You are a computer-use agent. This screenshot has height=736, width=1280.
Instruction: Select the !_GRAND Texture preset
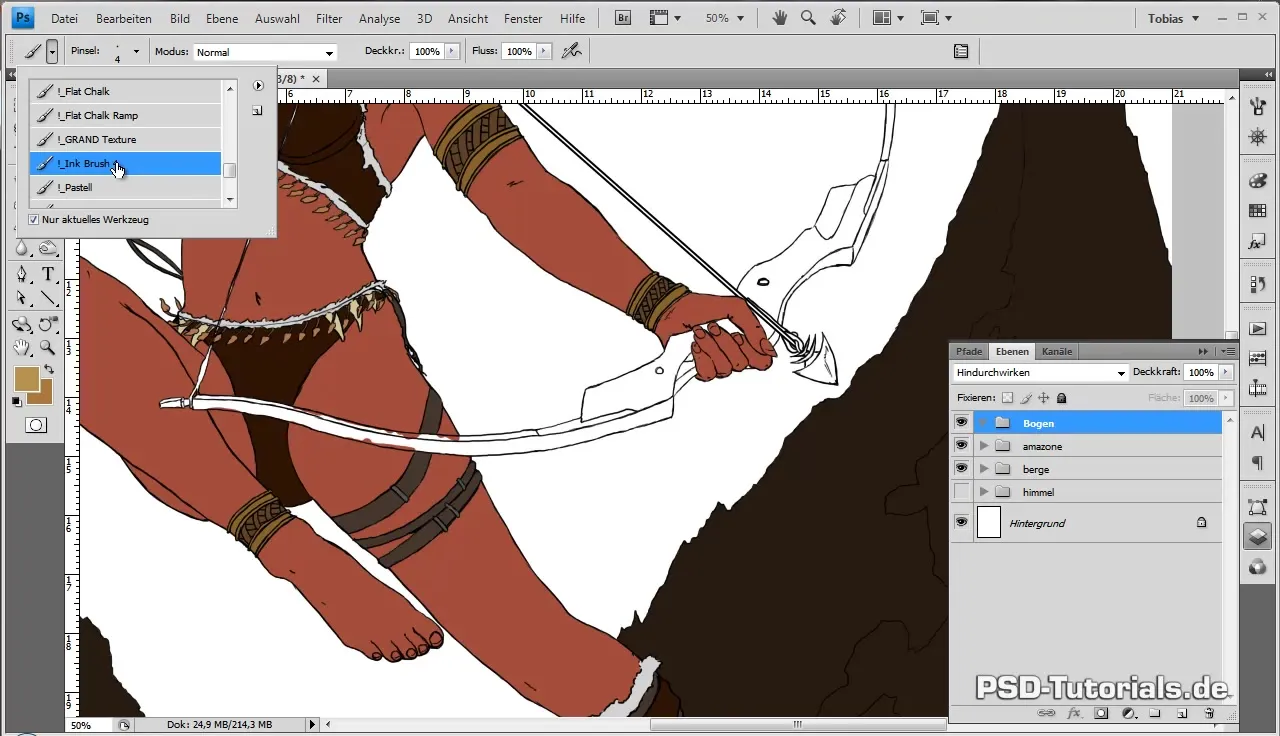click(125, 139)
